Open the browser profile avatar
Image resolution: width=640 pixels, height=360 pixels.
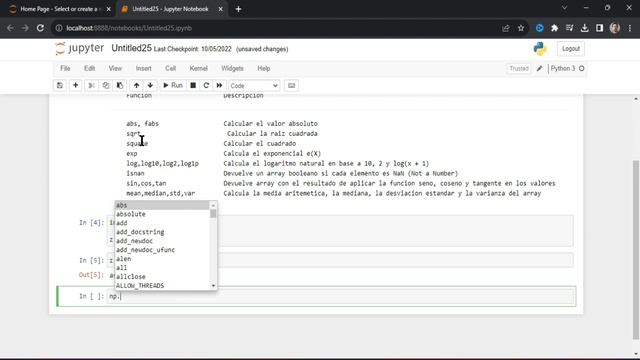coord(615,28)
